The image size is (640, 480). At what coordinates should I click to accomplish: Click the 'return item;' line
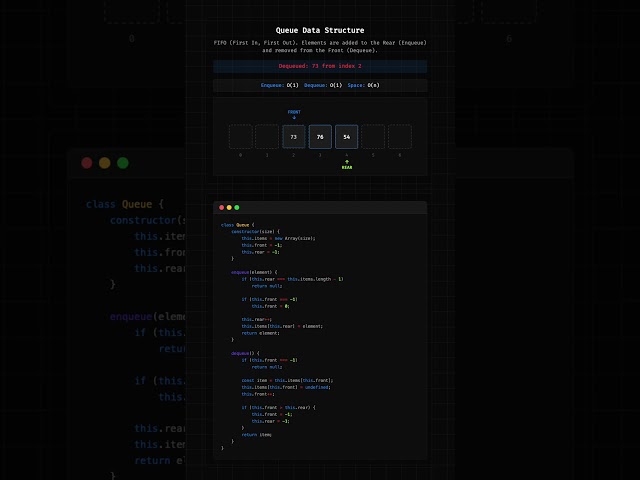[x=256, y=435]
